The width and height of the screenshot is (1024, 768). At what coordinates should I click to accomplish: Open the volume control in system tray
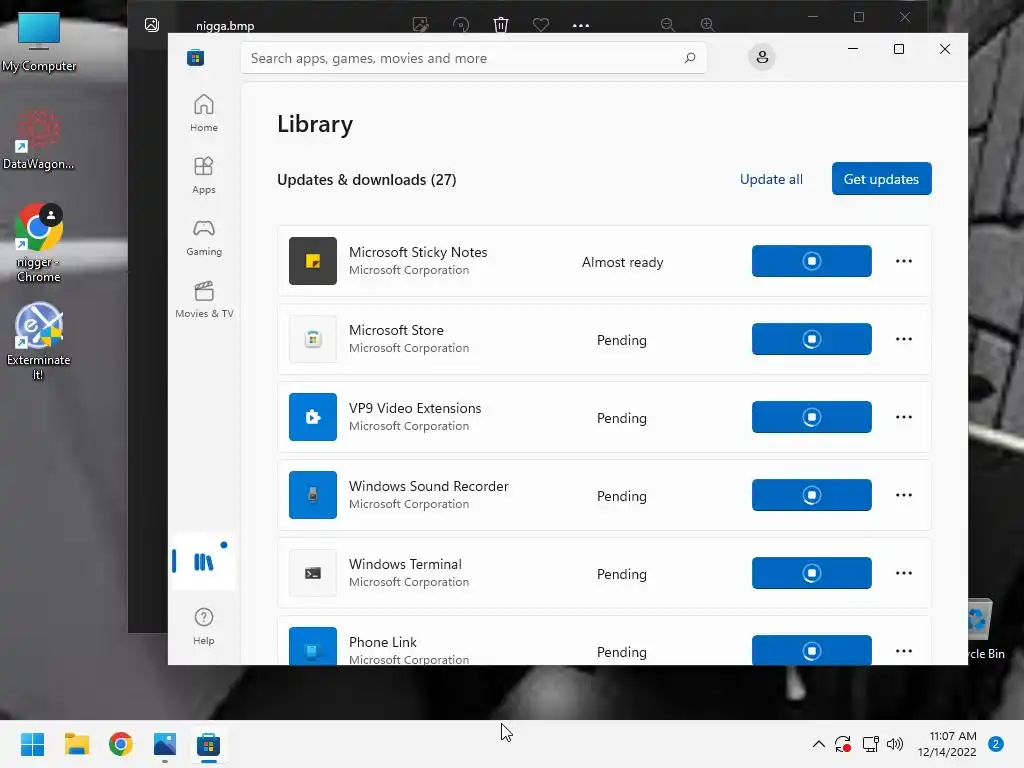click(x=895, y=744)
